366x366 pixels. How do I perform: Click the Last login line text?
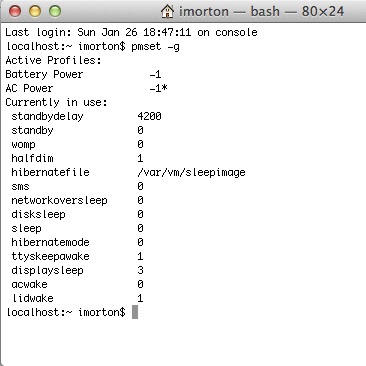click(131, 32)
